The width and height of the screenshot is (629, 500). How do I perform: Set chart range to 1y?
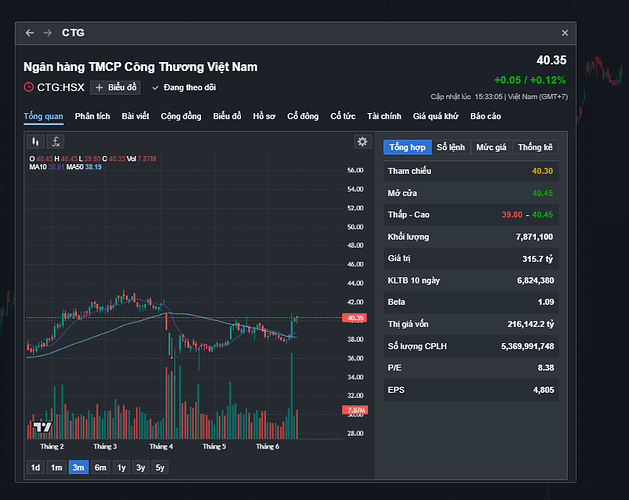click(x=121, y=467)
